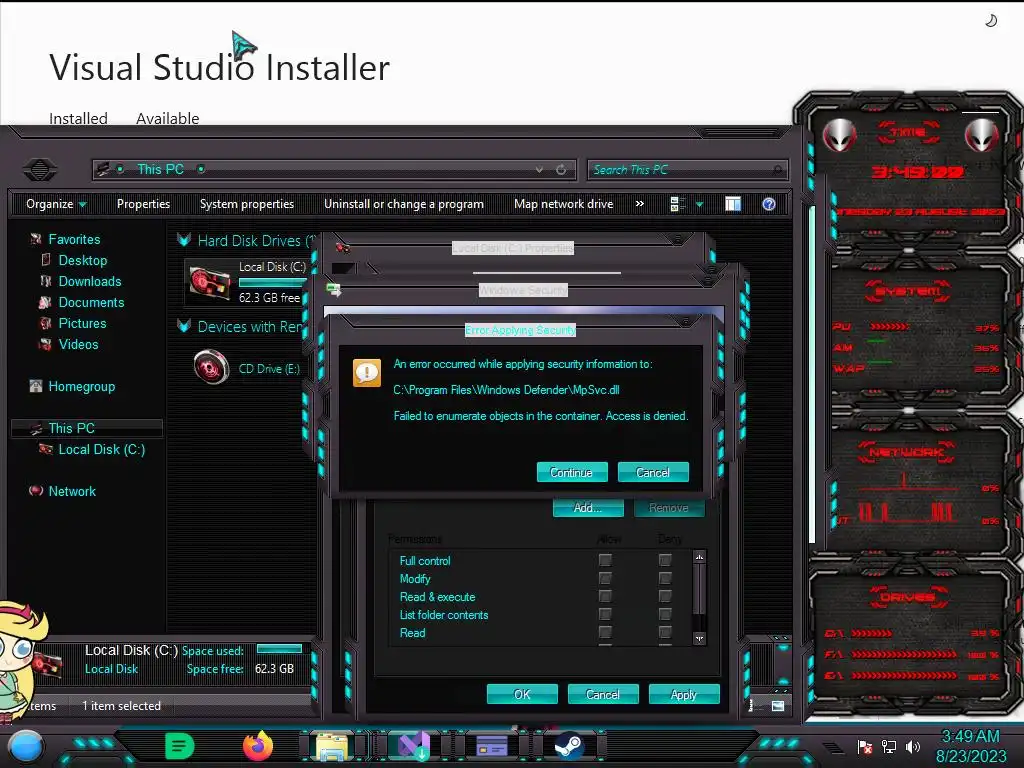This screenshot has width=1024, height=768.
Task: Click the Add... button for permissions
Action: (x=588, y=507)
